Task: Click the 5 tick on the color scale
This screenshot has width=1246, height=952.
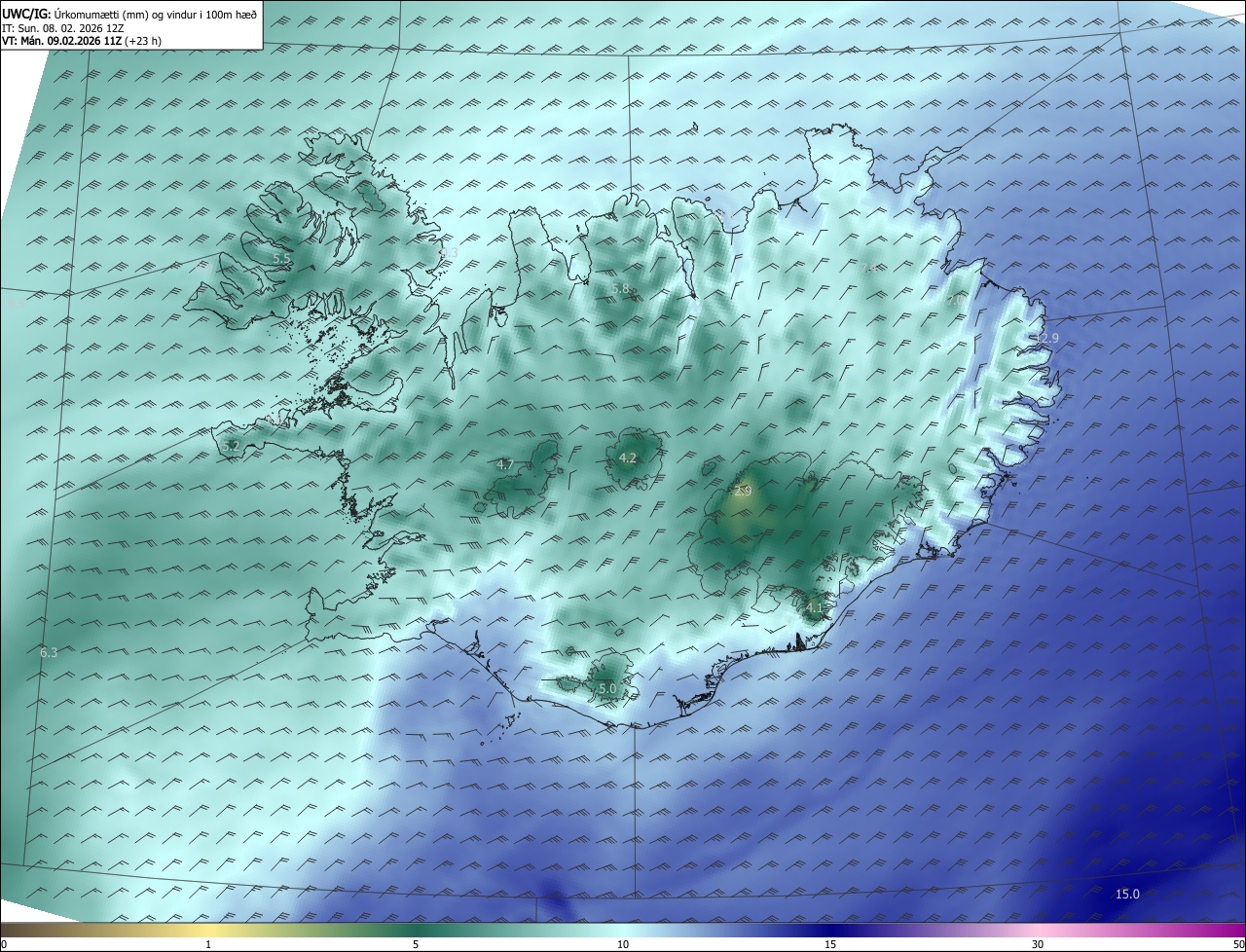Action: pos(416,944)
